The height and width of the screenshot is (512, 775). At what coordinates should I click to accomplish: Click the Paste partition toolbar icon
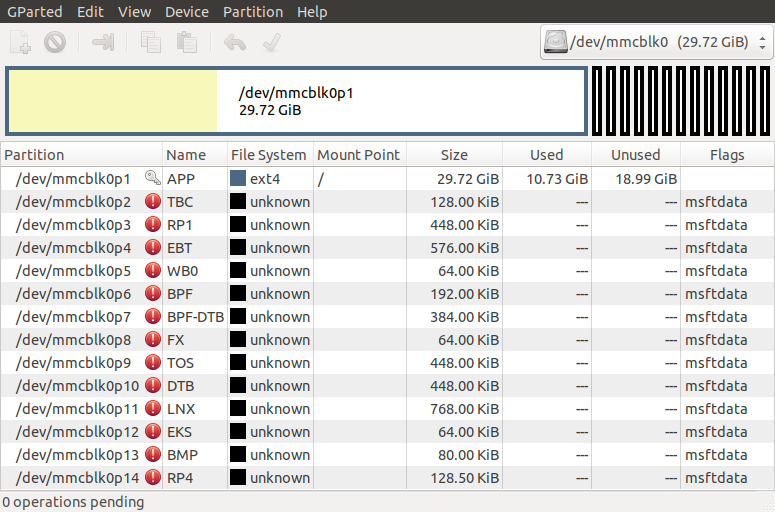tap(187, 42)
